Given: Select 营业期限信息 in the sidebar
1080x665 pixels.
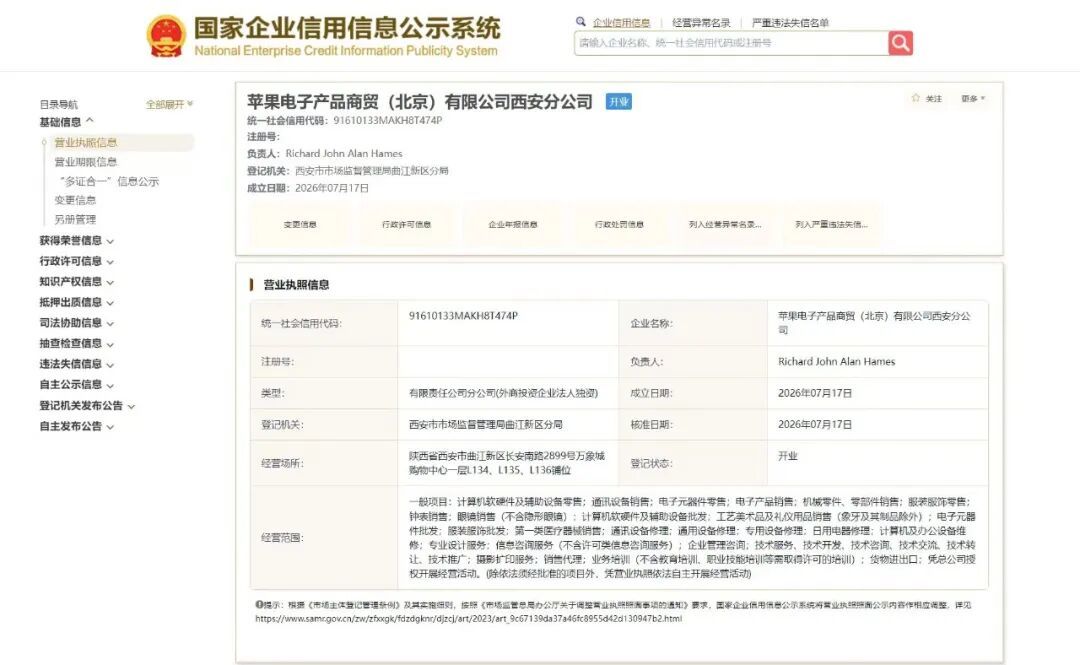Looking at the screenshot, I should (85, 162).
